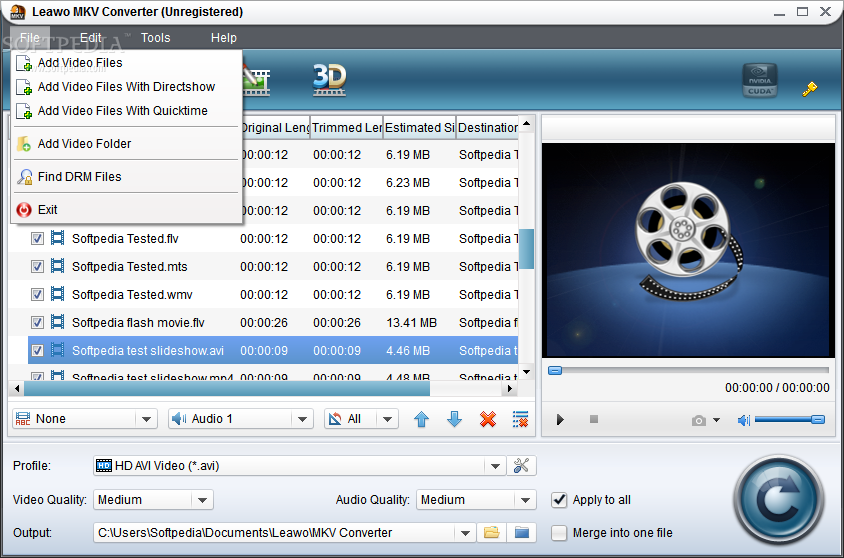Uncheck Softpedia Tested.mts checkbox
The height and width of the screenshot is (558, 844).
click(x=37, y=266)
